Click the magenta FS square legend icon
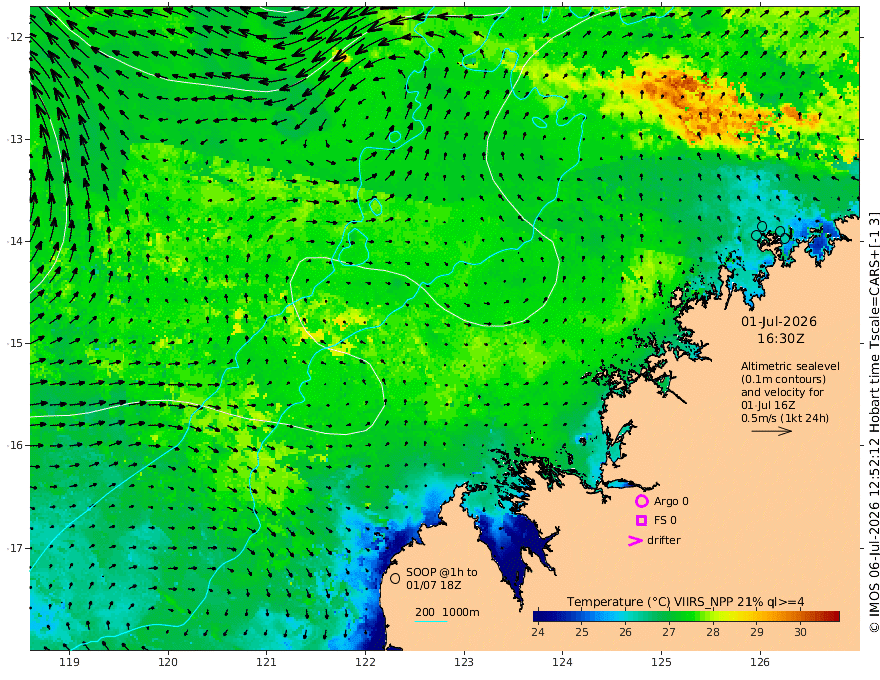The image size is (880, 680). [x=641, y=521]
